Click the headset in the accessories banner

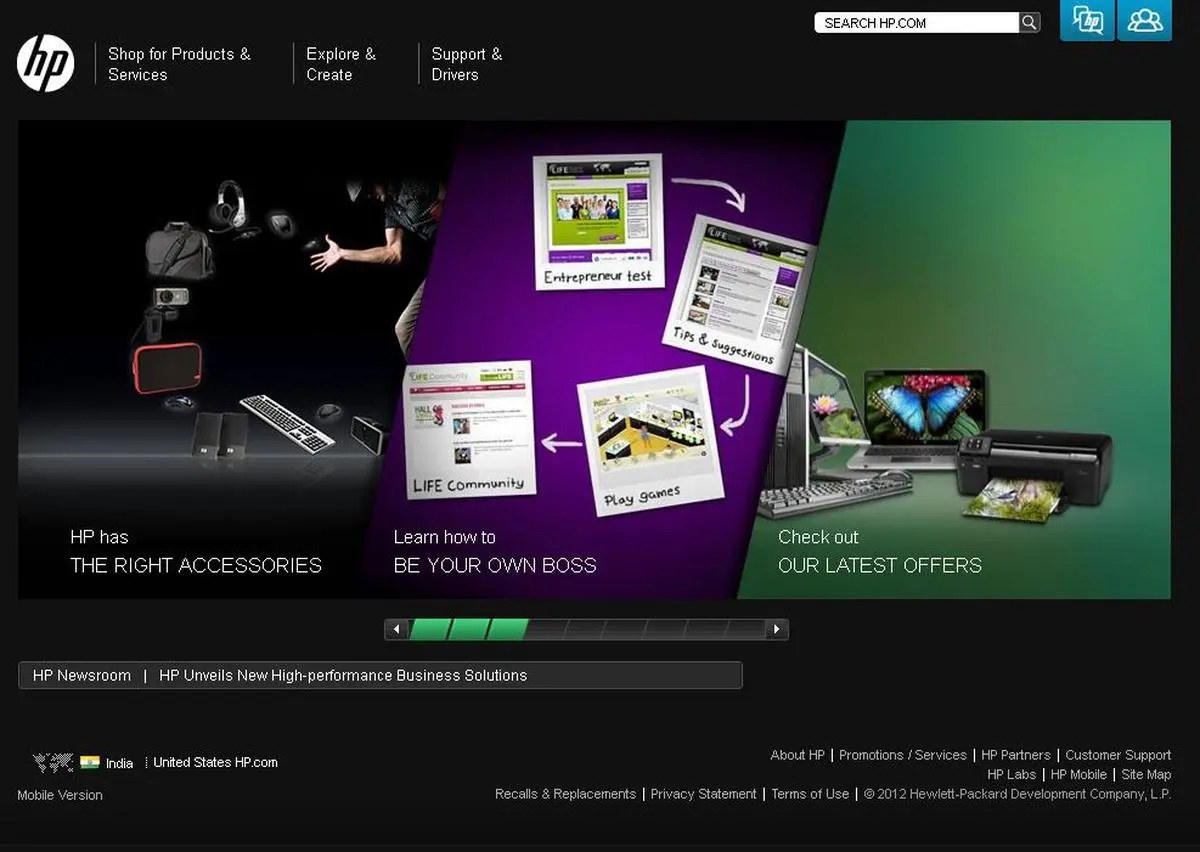(230, 206)
